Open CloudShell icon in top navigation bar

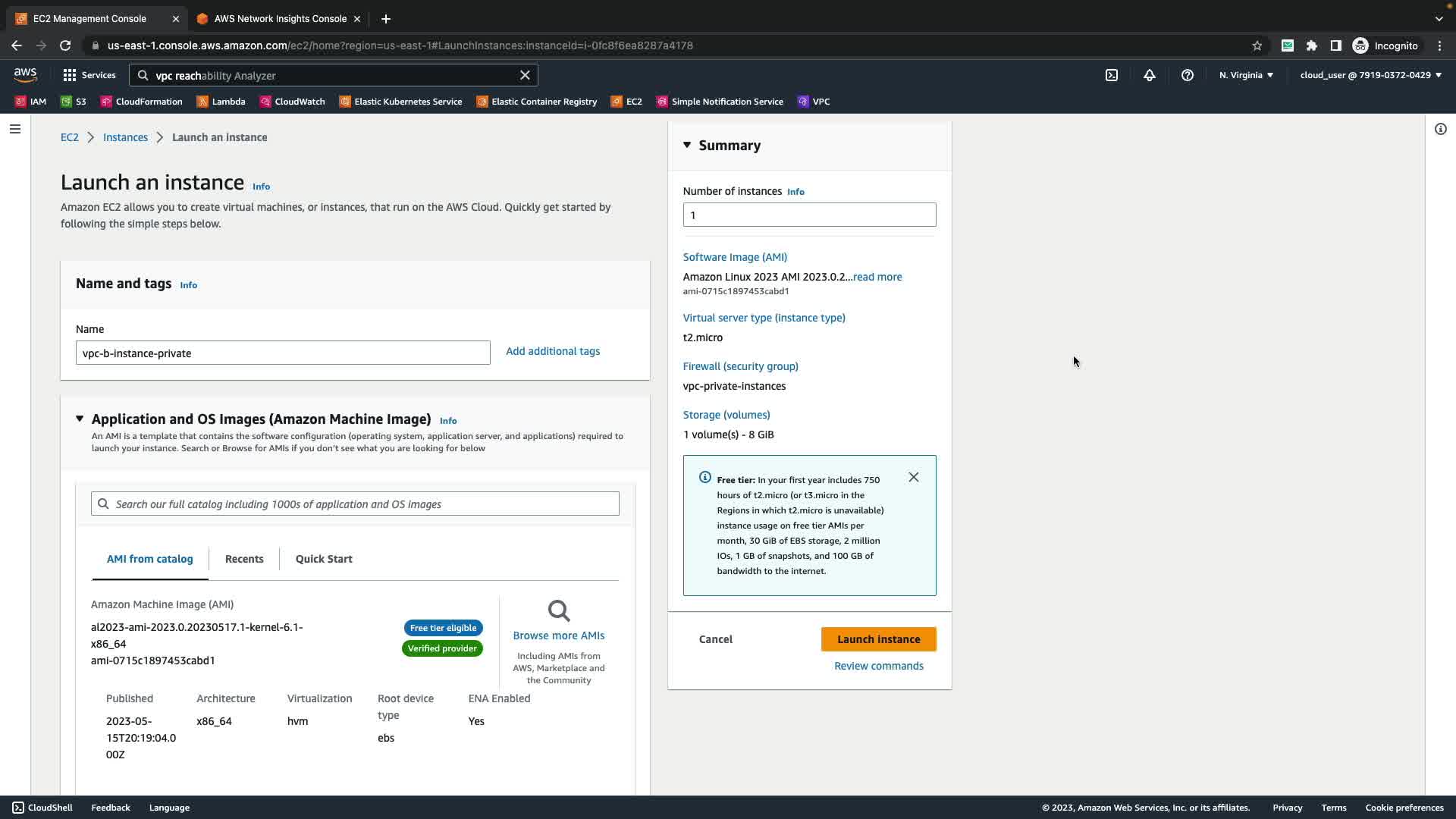[x=1112, y=75]
